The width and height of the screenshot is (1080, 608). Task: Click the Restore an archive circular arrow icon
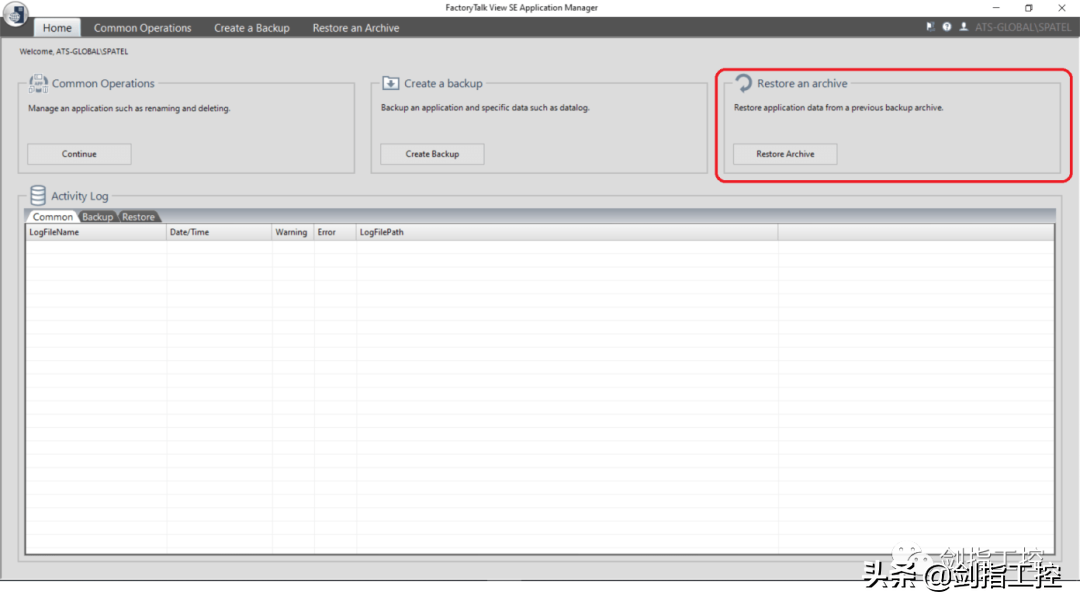(743, 83)
